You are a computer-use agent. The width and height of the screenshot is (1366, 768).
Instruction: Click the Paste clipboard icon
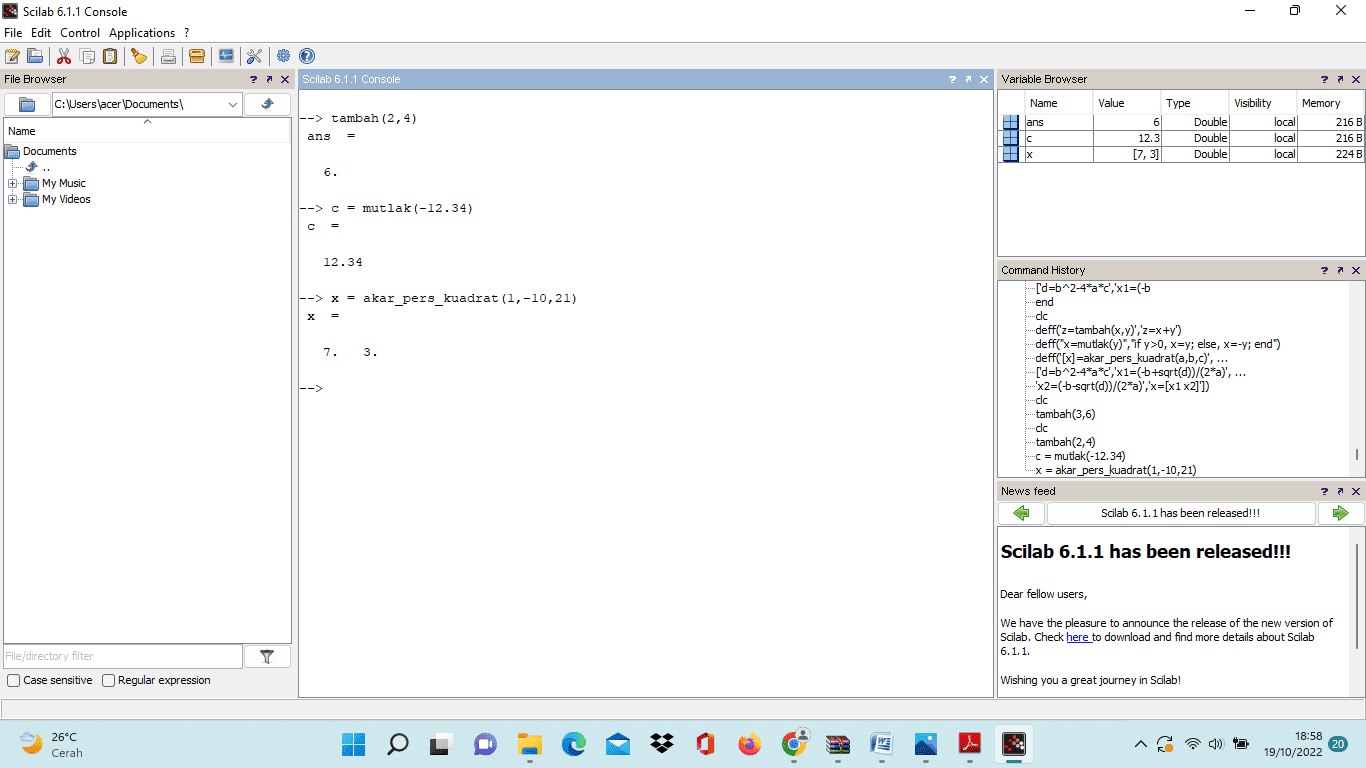pyautogui.click(x=110, y=56)
